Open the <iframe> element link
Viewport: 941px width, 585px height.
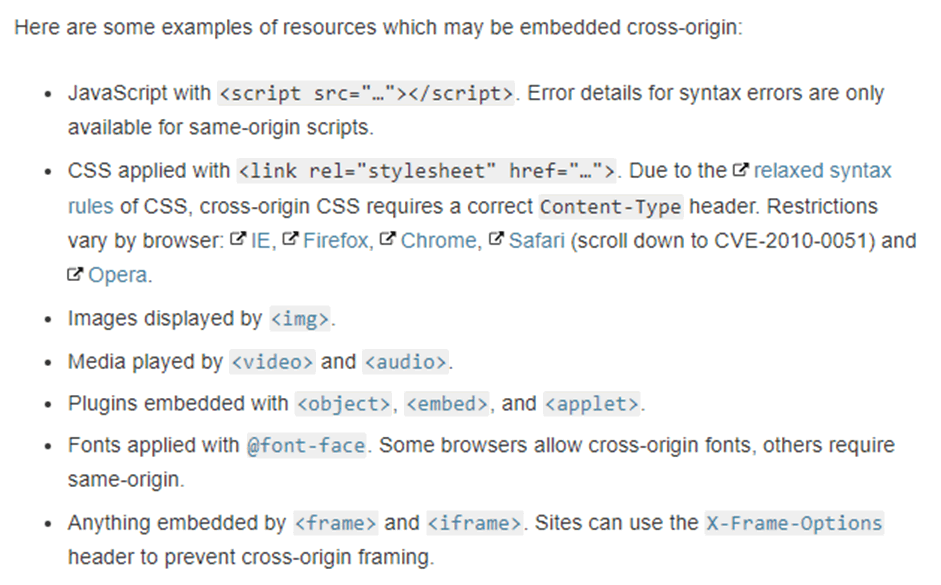coord(474,523)
